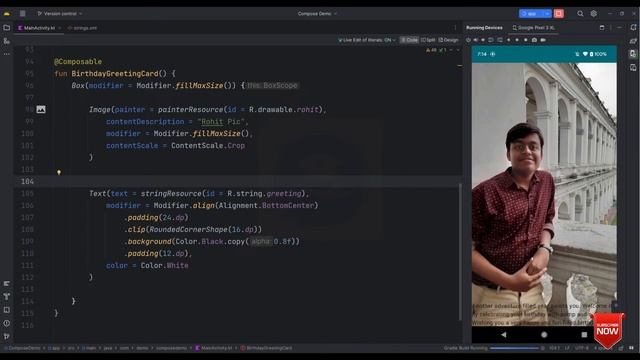Open the run configuration dropdown arrow

pos(547,13)
